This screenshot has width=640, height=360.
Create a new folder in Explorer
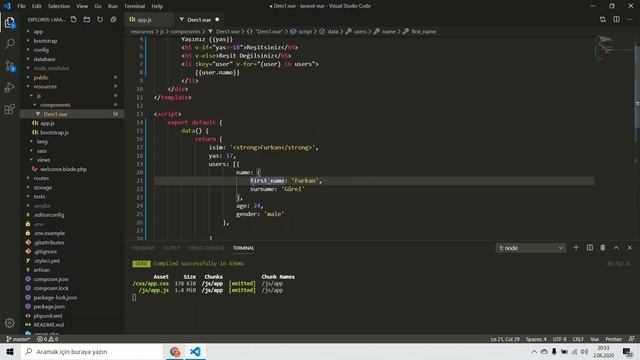click(x=87, y=19)
